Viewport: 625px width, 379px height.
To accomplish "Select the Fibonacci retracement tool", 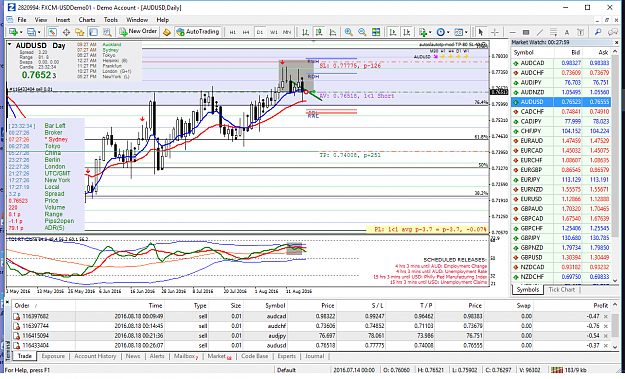I will pyautogui.click(x=553, y=32).
